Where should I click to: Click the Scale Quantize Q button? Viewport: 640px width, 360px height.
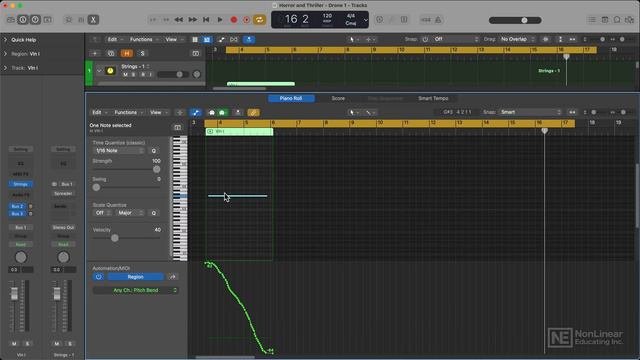pyautogui.click(x=154, y=213)
